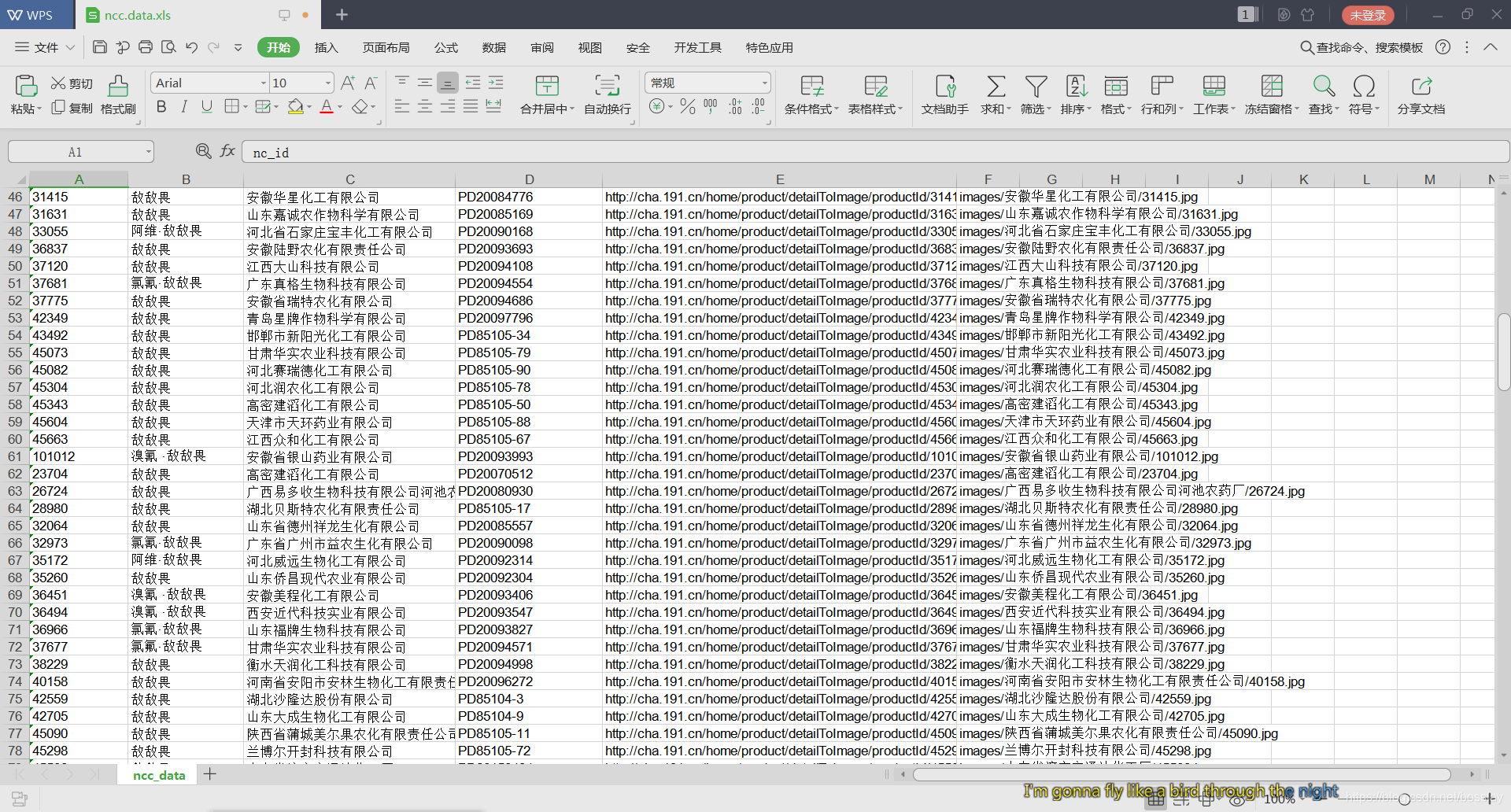
Task: Click the Redo arrow icon
Action: coord(213,47)
